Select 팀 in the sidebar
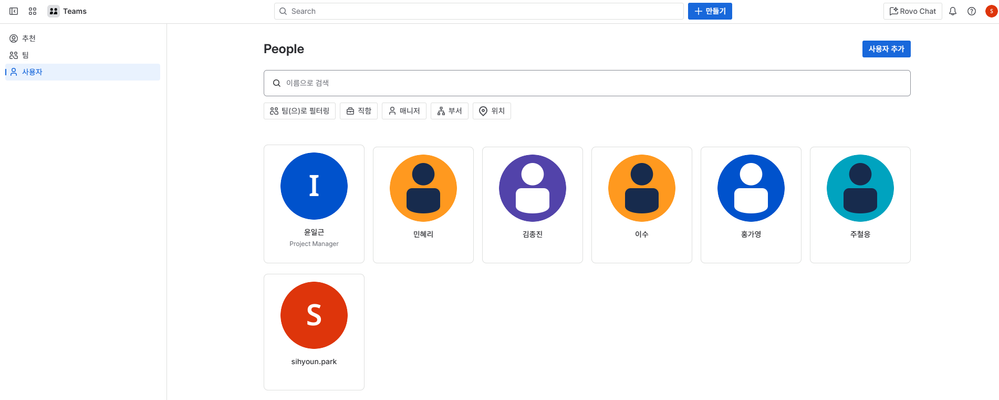The width and height of the screenshot is (999, 400). pos(25,55)
